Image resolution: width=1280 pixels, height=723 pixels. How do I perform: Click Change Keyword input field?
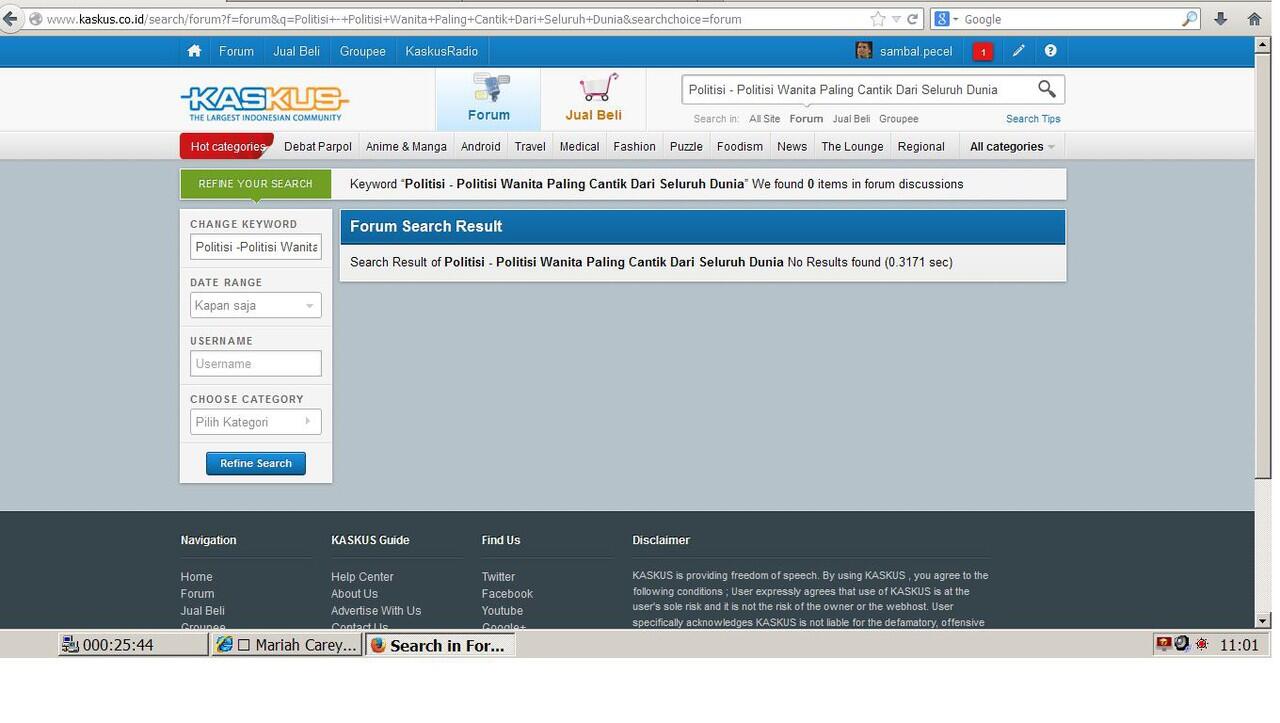pos(256,247)
